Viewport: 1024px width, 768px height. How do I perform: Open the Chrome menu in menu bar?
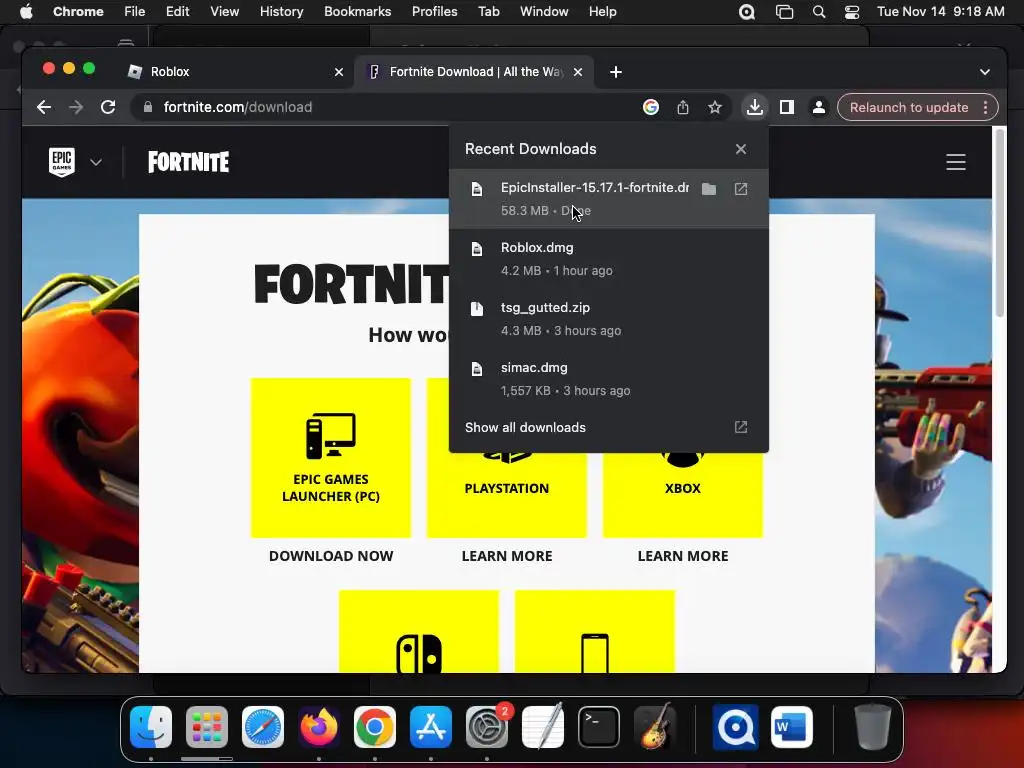[78, 12]
